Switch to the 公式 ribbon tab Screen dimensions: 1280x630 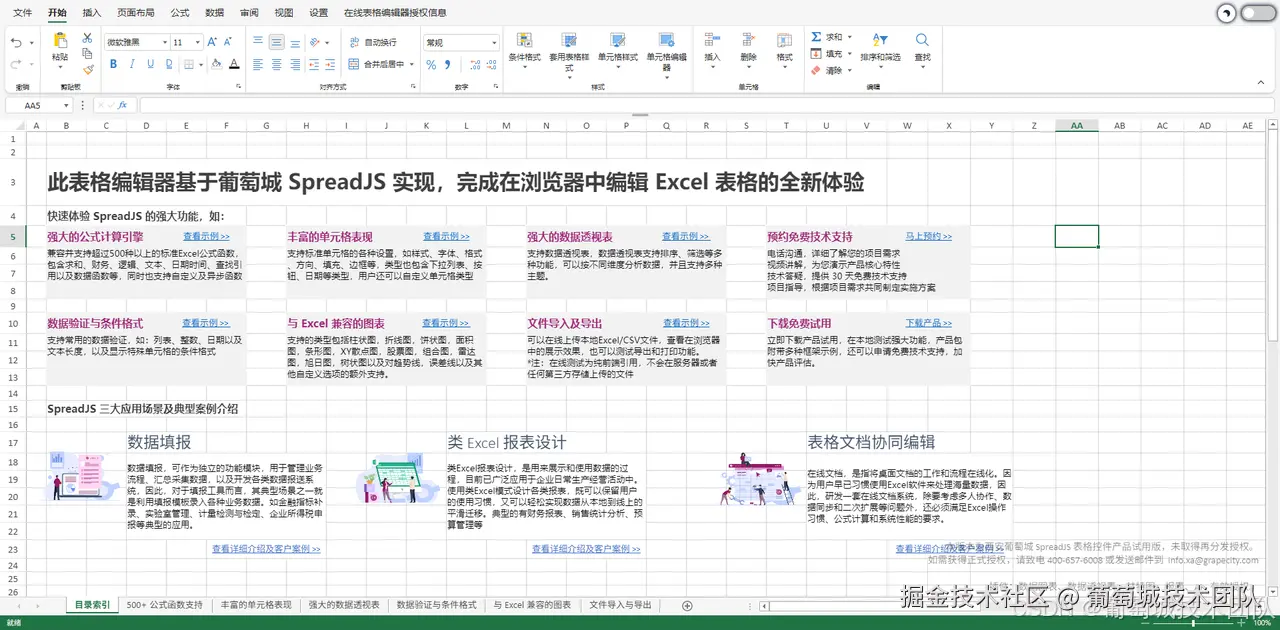click(x=179, y=13)
